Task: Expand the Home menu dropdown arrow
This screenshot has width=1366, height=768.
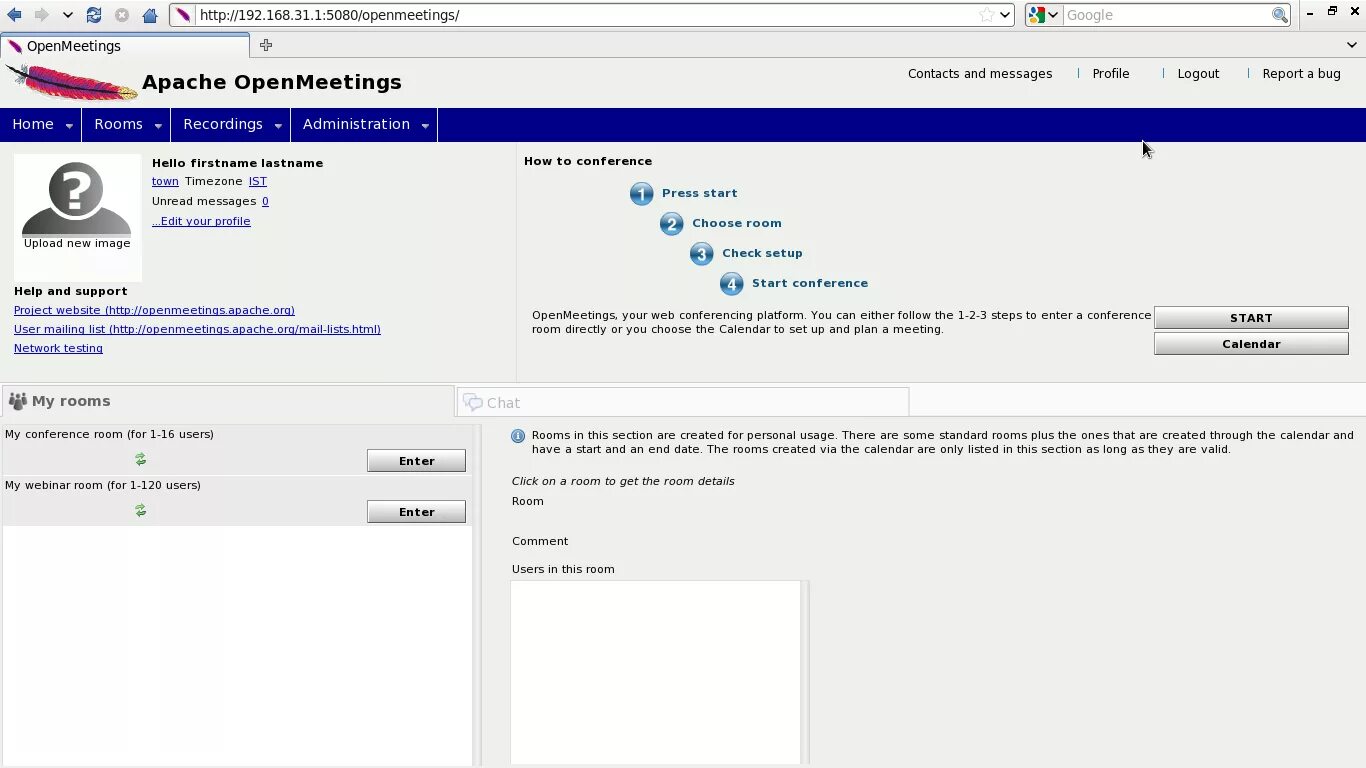Action: click(69, 126)
